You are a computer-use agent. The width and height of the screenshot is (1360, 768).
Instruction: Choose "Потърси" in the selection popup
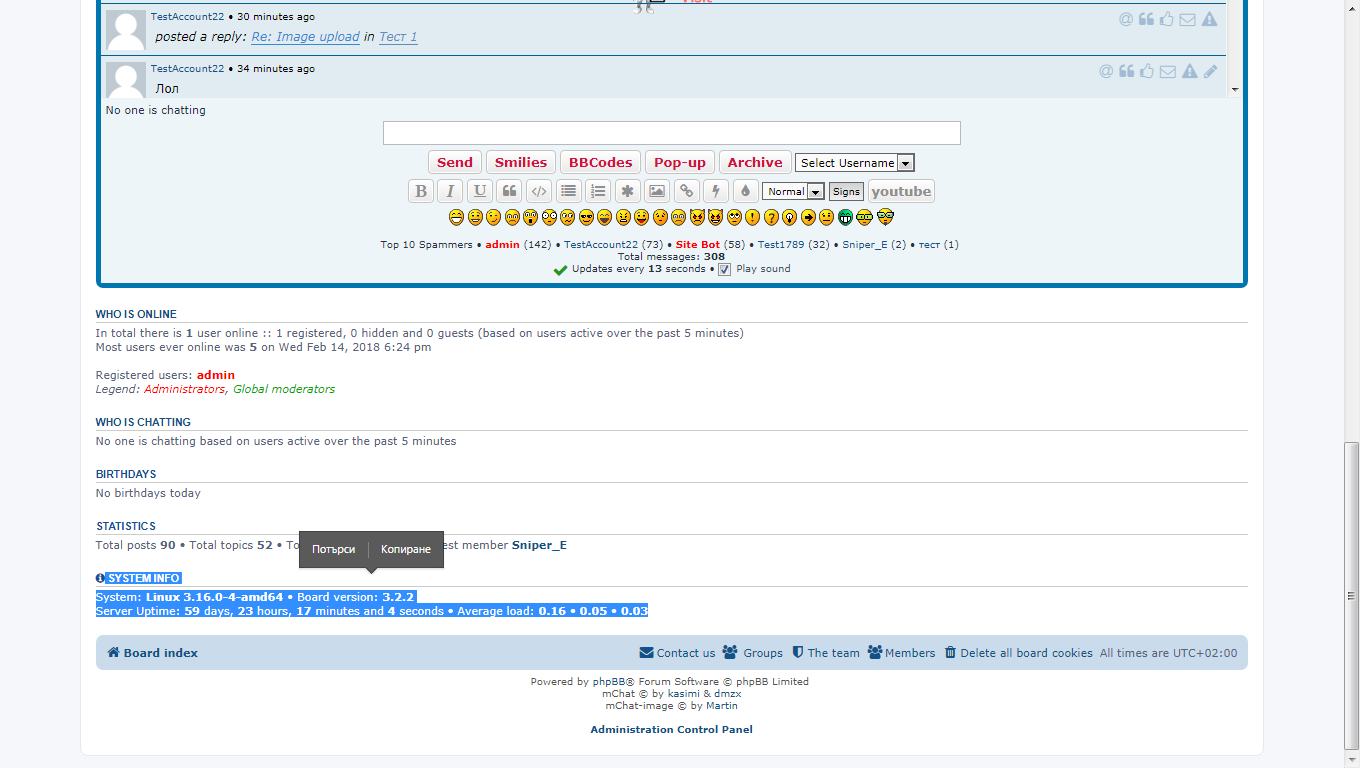coord(333,549)
